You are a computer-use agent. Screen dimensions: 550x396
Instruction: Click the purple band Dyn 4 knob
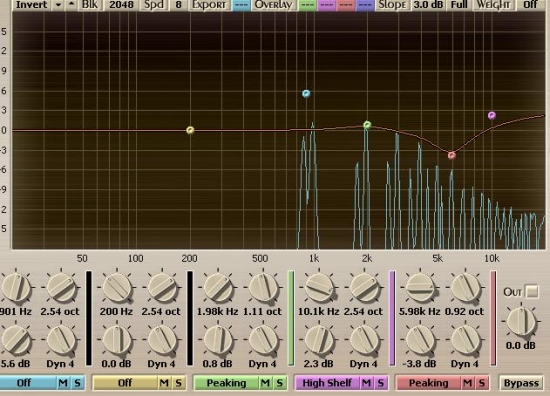[x=364, y=340]
